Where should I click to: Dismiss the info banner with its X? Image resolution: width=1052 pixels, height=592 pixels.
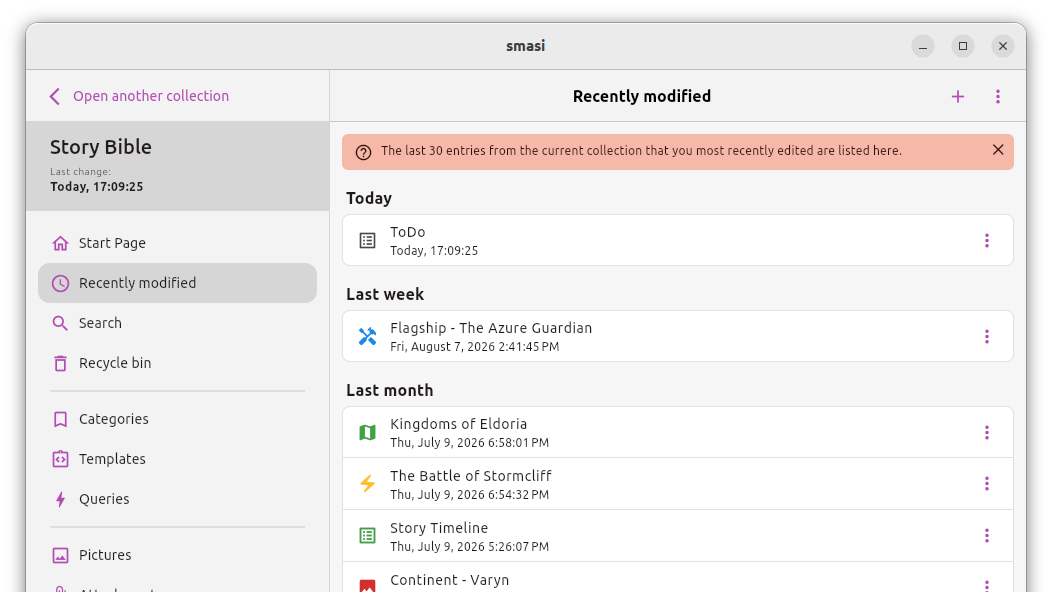click(998, 150)
